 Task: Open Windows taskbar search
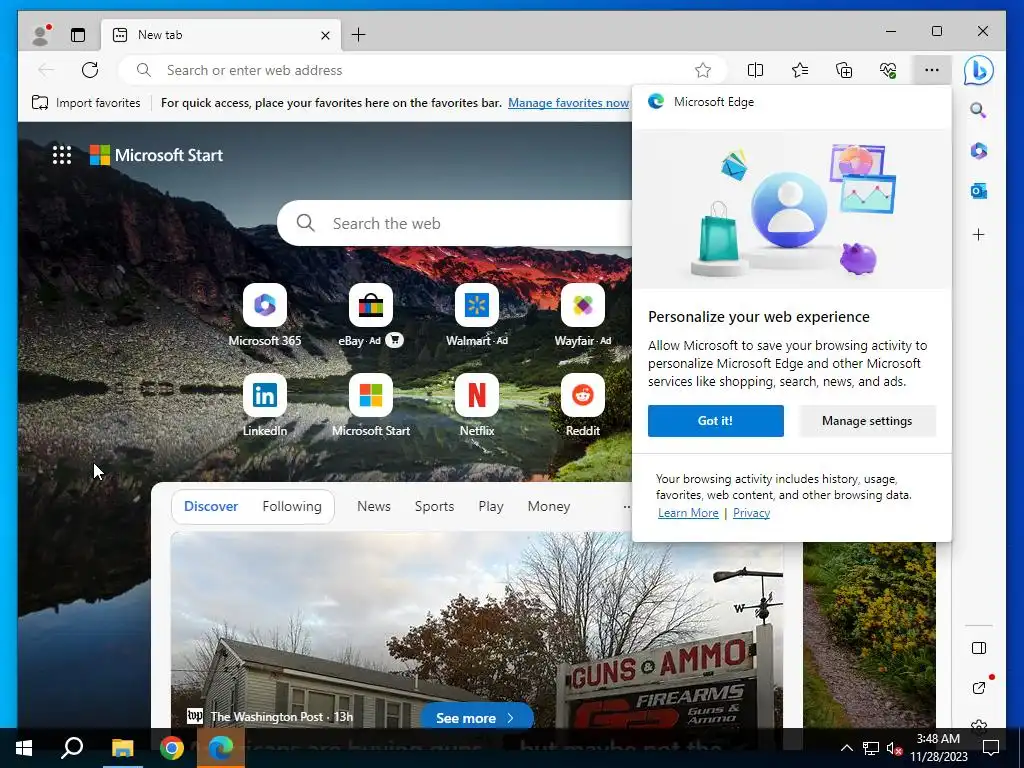point(72,748)
